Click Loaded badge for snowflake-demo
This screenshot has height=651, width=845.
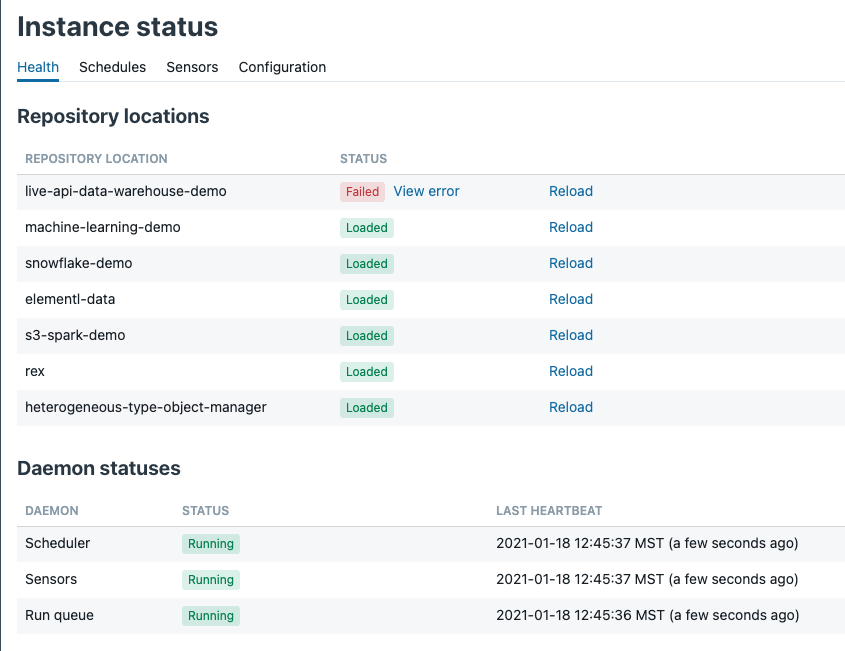click(366, 264)
